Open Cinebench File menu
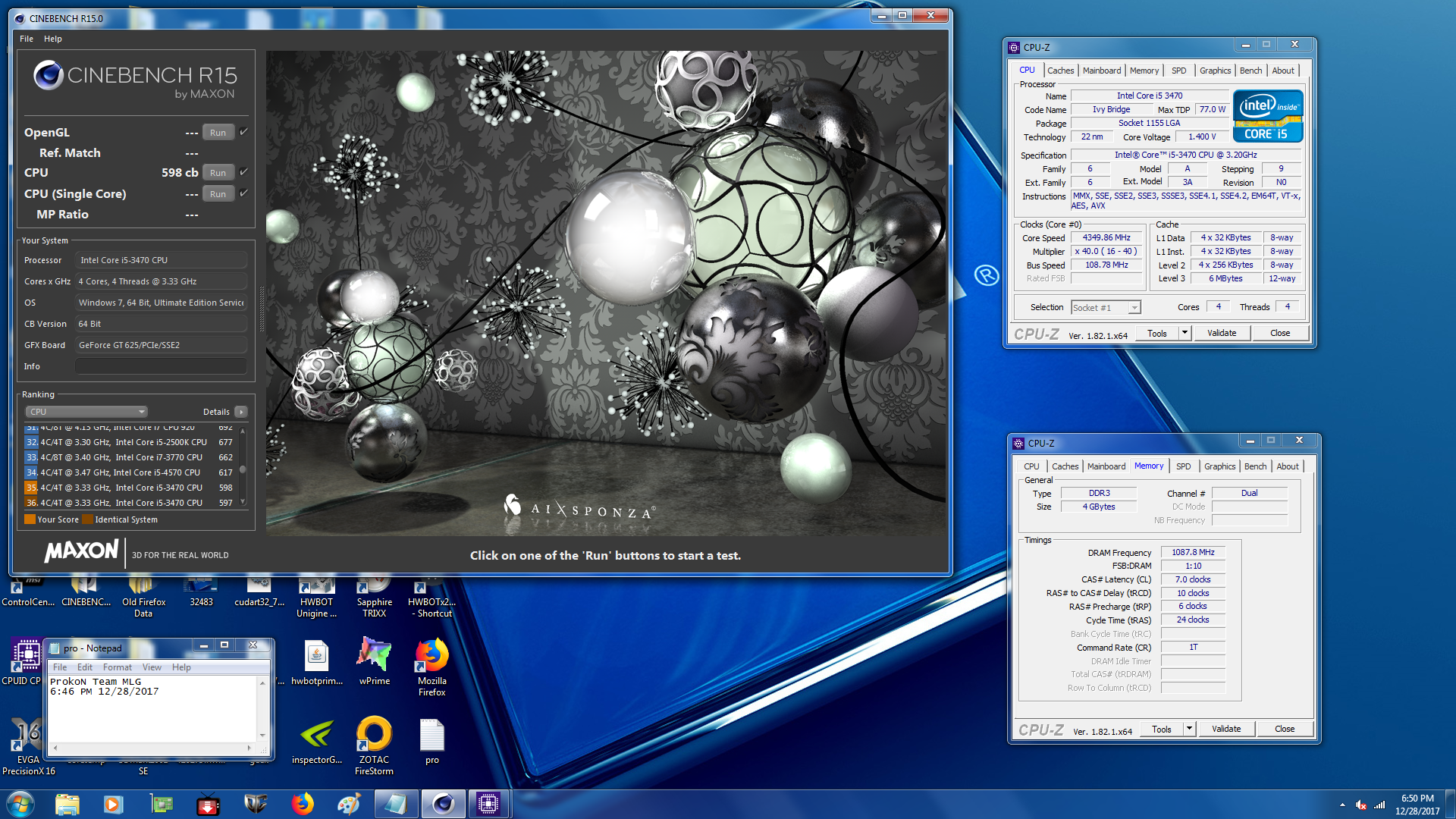The image size is (1456, 819). pyautogui.click(x=27, y=39)
